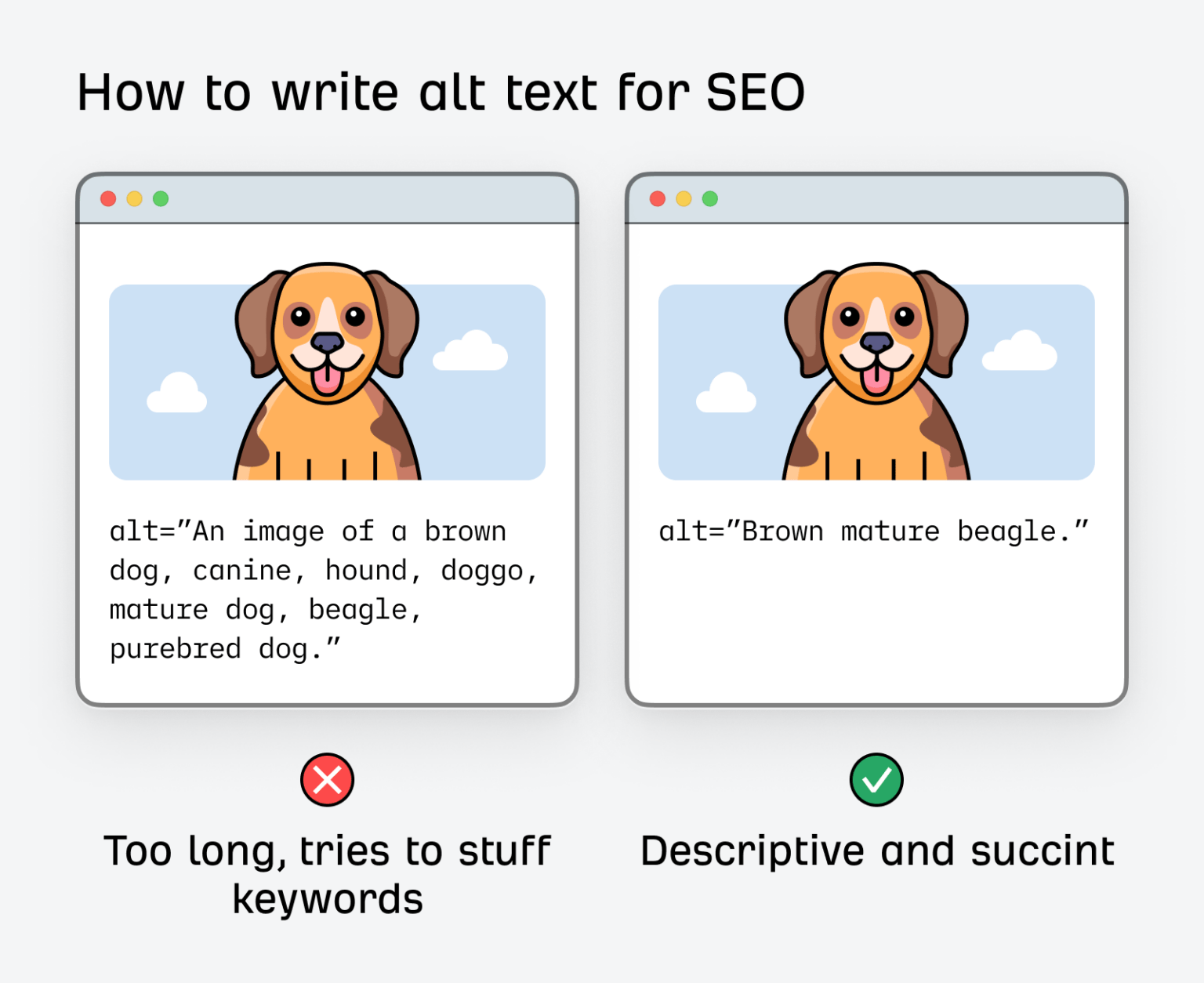Select the alt text 'Brown mature beagle.'
The height and width of the screenshot is (983, 1204).
point(874,531)
